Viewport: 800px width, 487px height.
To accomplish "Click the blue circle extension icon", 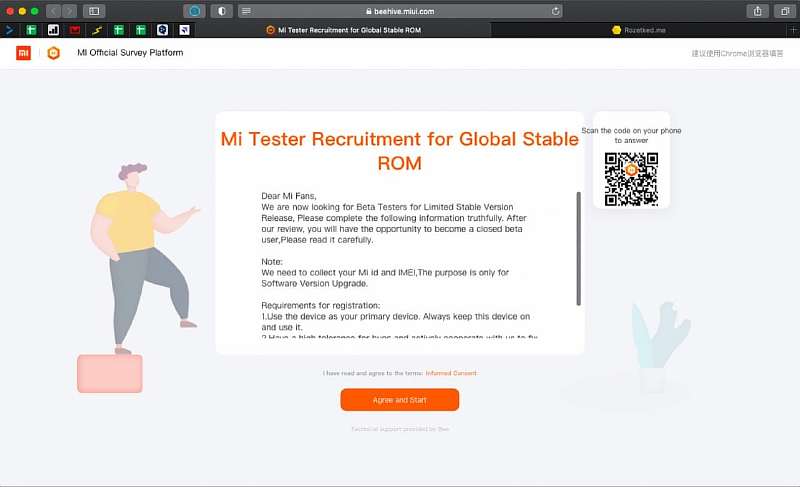I will point(195,11).
